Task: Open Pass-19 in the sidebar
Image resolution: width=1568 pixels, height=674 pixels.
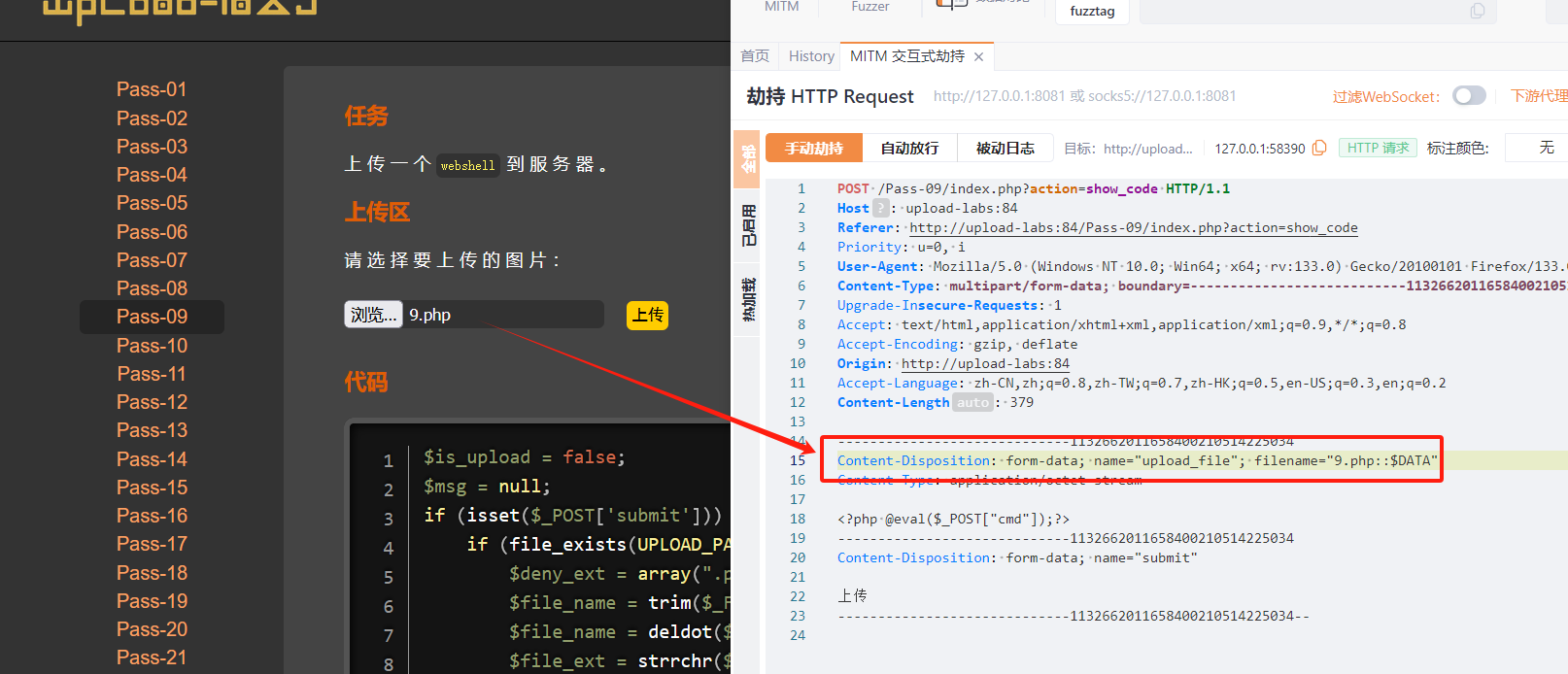Action: tap(152, 601)
